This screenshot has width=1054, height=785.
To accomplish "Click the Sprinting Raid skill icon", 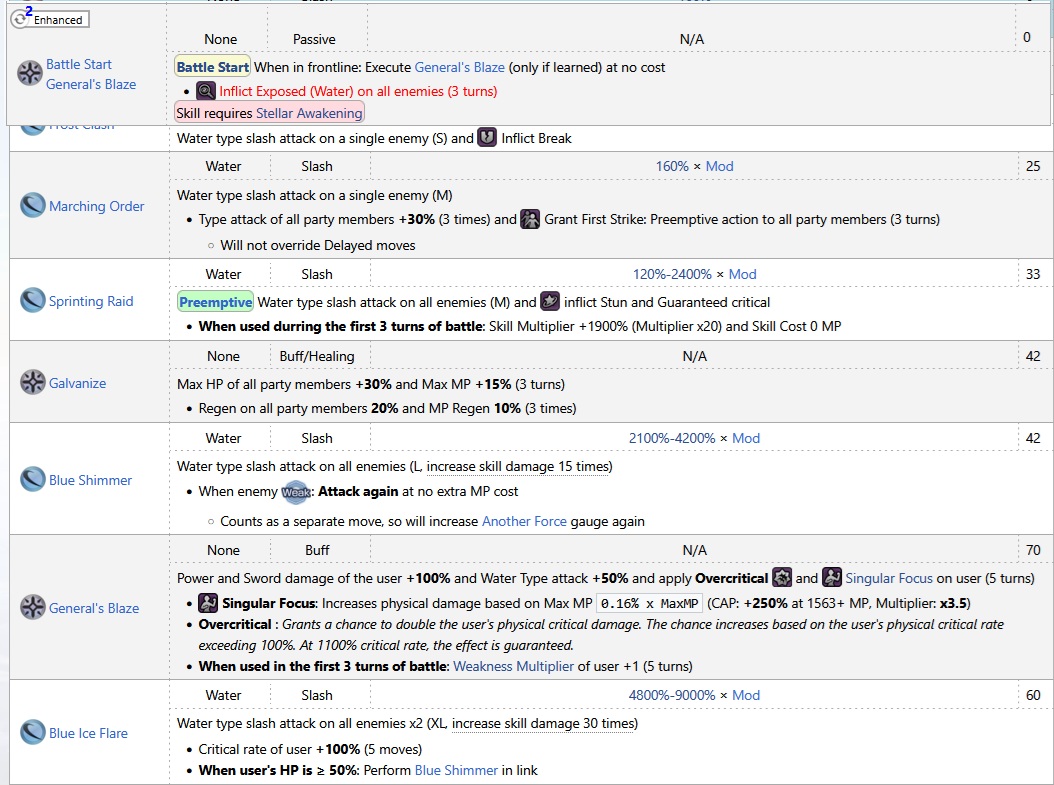I will pos(33,300).
